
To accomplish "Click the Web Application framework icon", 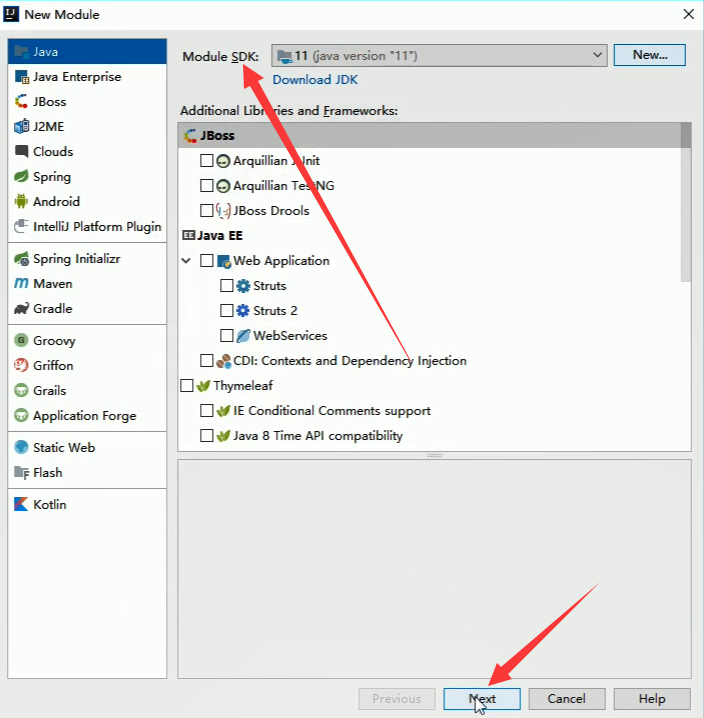I will pyautogui.click(x=224, y=261).
